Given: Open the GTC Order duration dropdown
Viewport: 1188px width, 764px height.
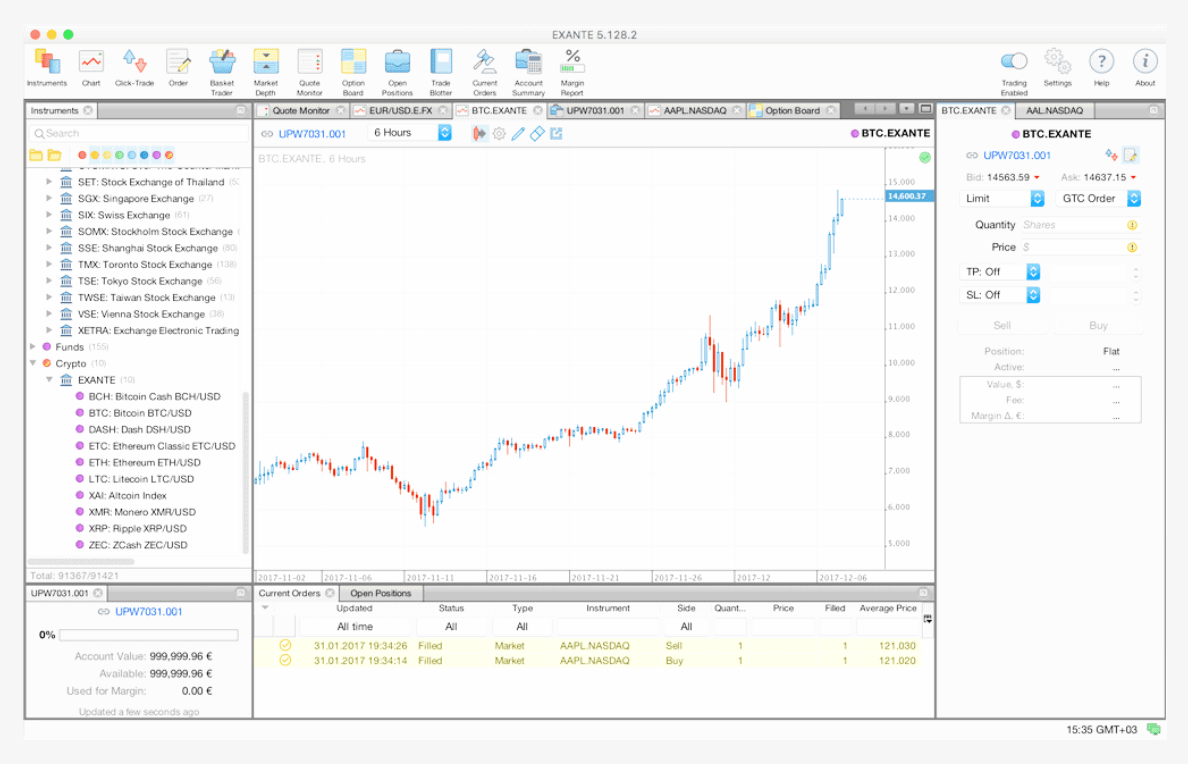Looking at the screenshot, I should pyautogui.click(x=1098, y=198).
